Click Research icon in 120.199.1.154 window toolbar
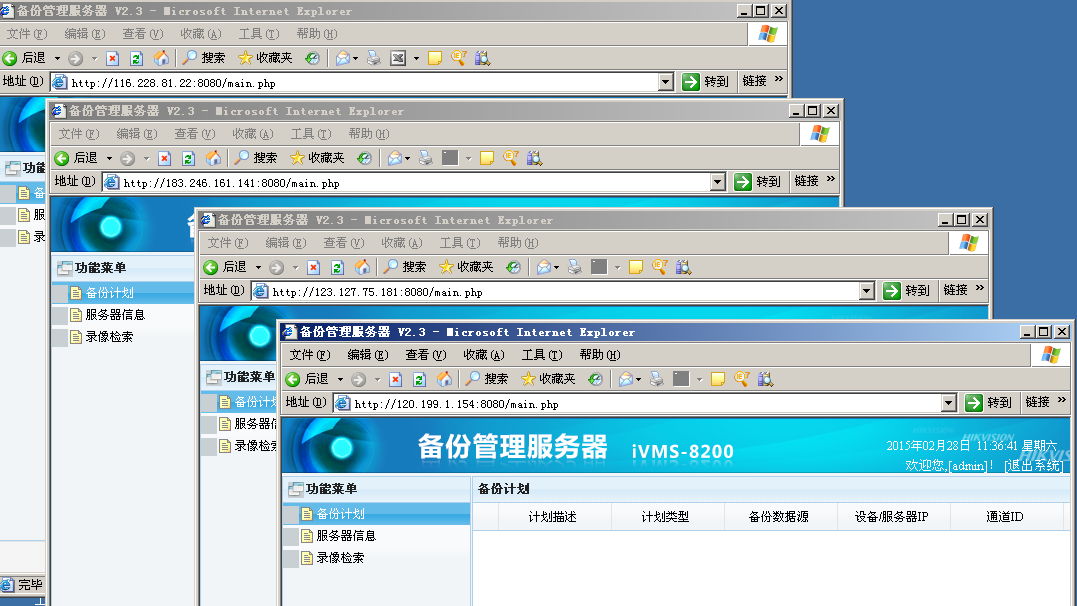Viewport: 1077px width, 606px height. point(765,379)
